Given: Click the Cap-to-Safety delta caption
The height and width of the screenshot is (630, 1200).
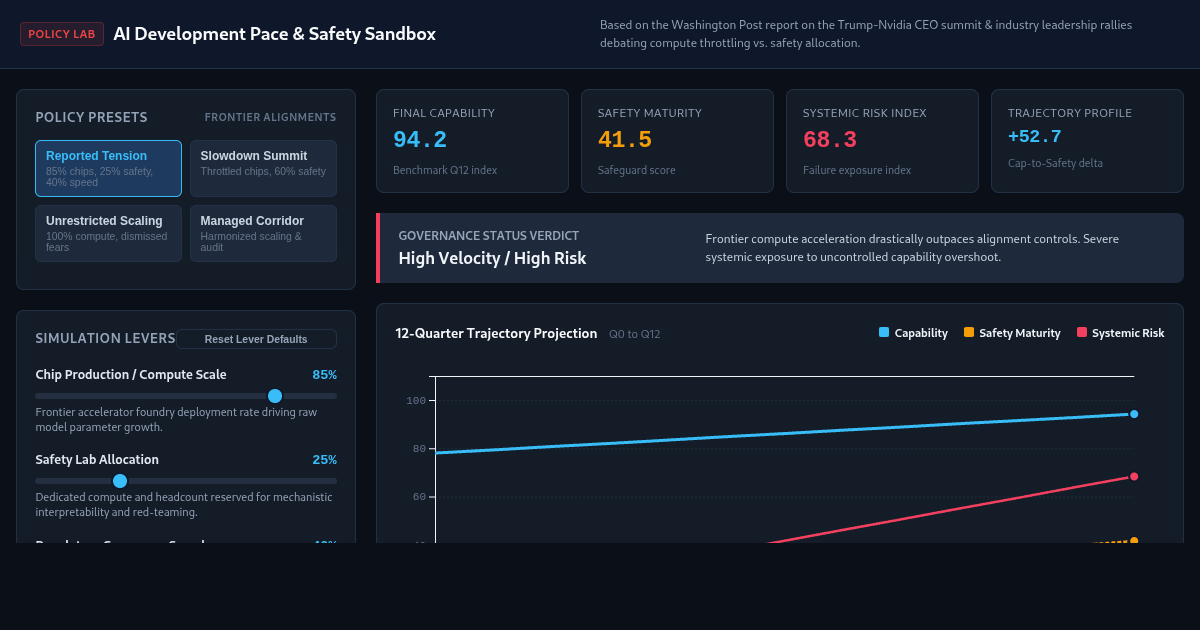Looking at the screenshot, I should coord(1055,163).
